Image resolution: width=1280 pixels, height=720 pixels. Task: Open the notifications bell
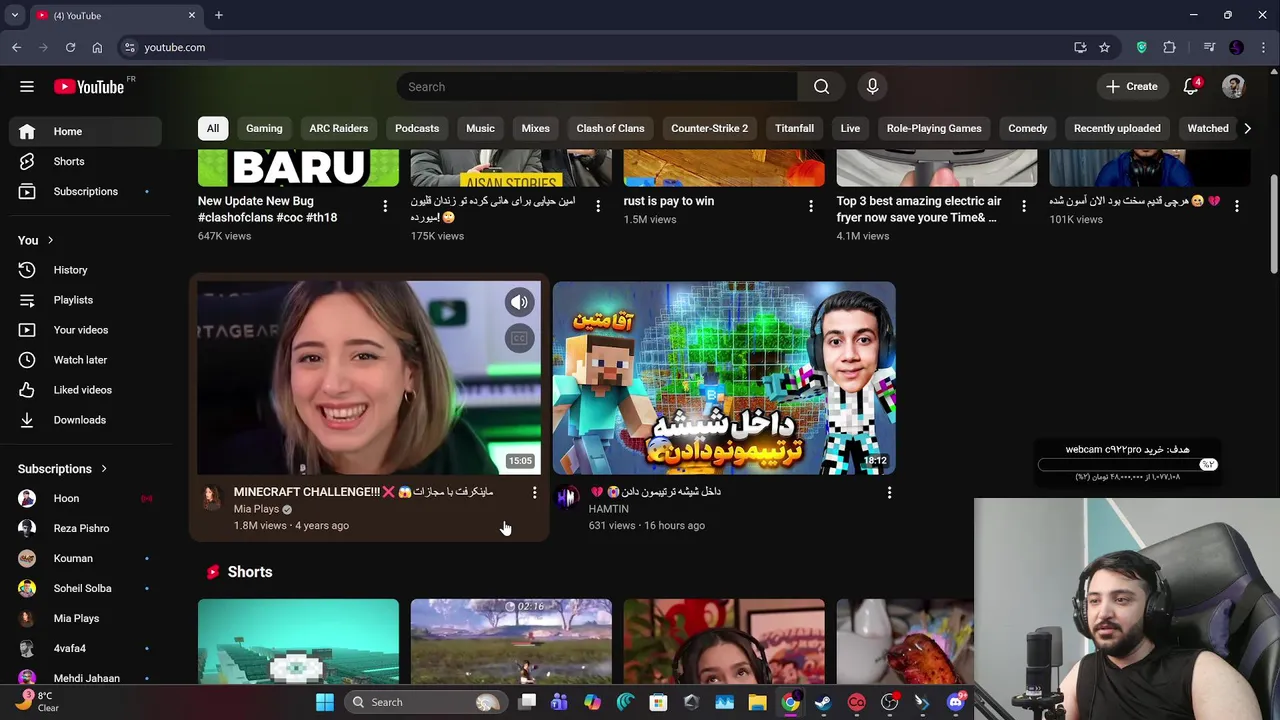[x=1191, y=87]
